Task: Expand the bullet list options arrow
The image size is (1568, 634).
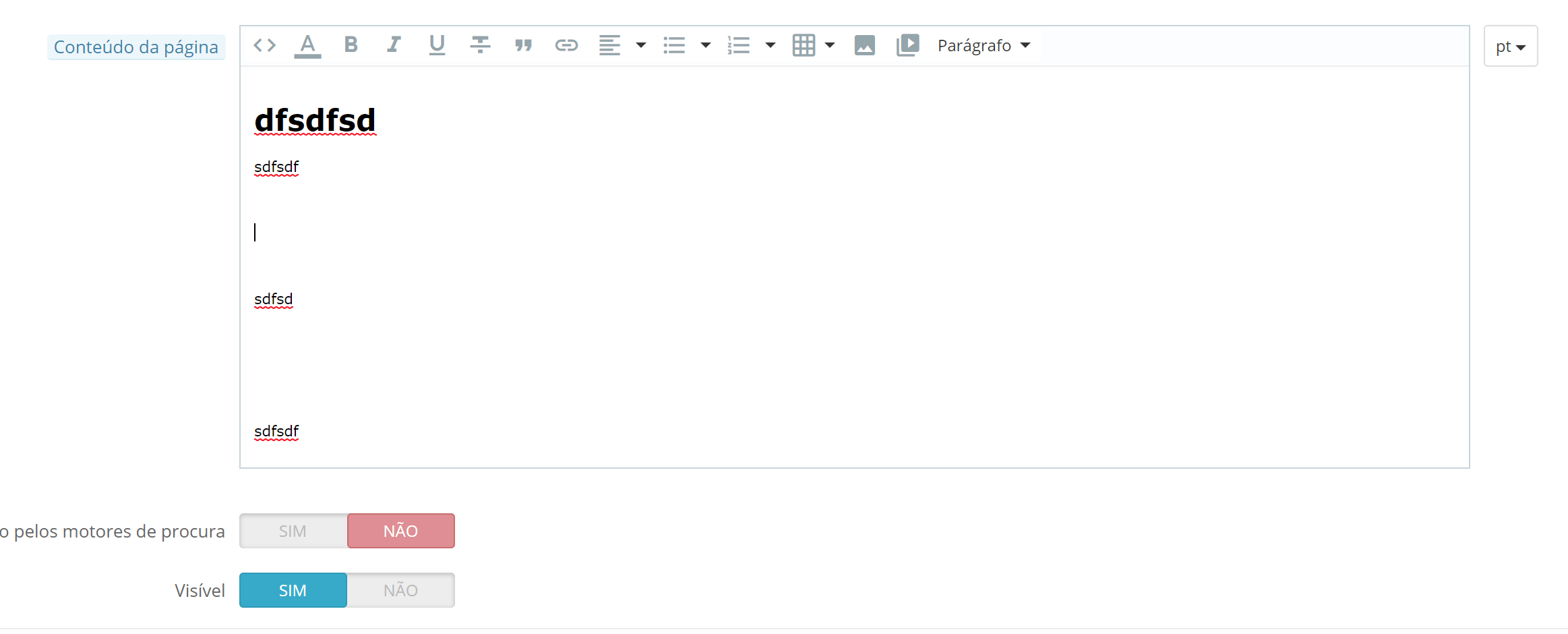Action: pos(706,45)
